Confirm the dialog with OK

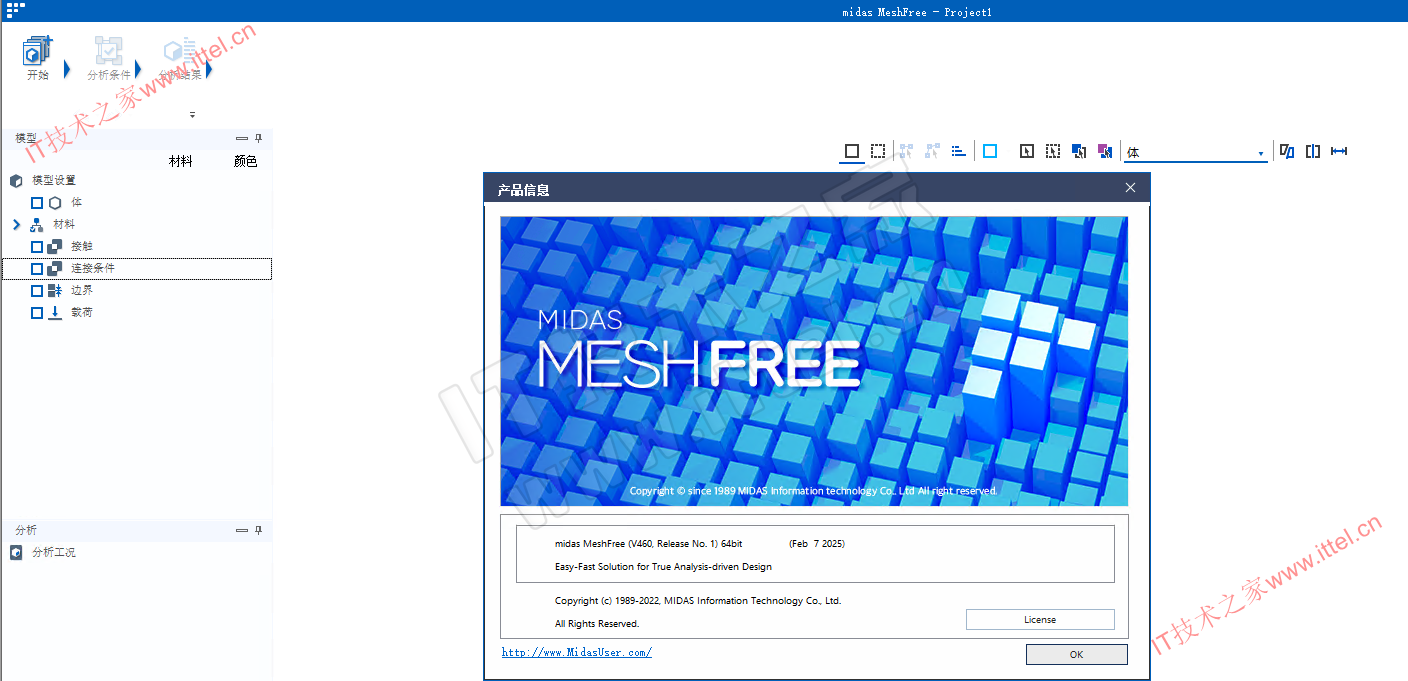coord(1076,655)
